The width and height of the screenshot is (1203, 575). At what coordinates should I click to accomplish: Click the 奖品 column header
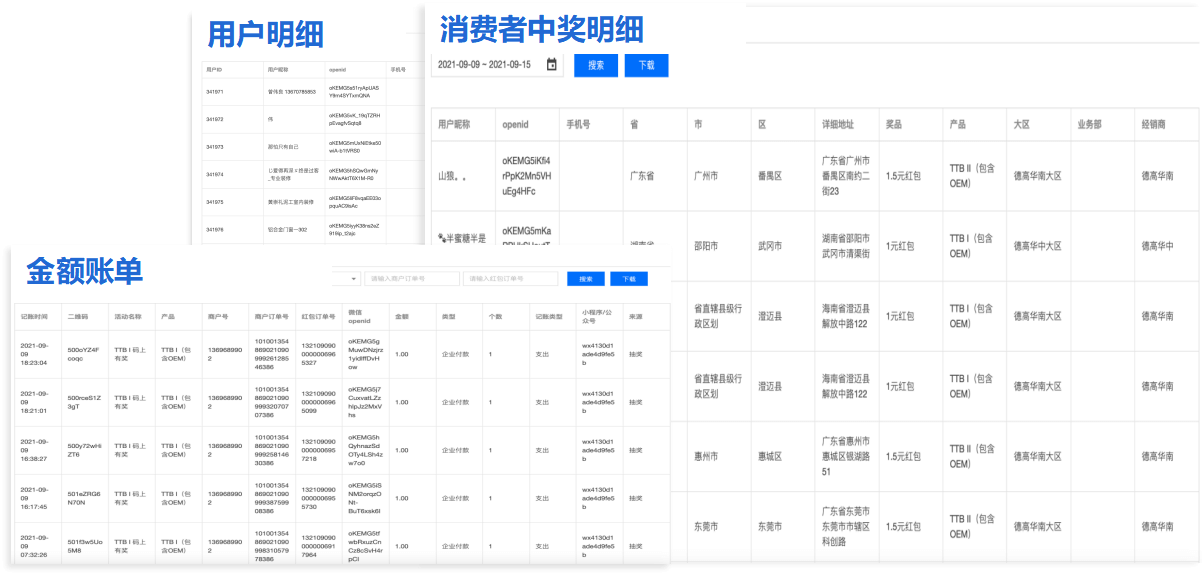894,125
